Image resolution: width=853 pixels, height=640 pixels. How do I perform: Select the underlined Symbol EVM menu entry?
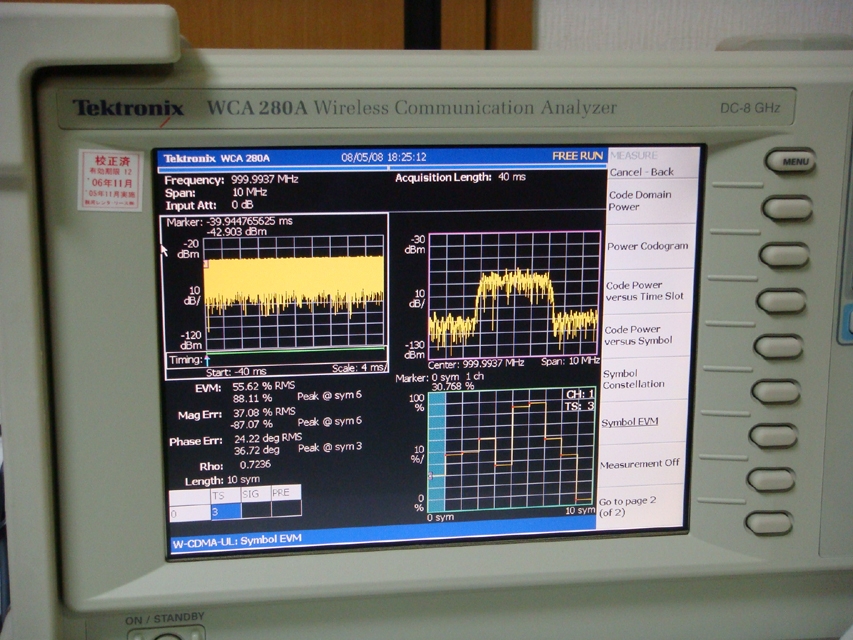(x=629, y=422)
